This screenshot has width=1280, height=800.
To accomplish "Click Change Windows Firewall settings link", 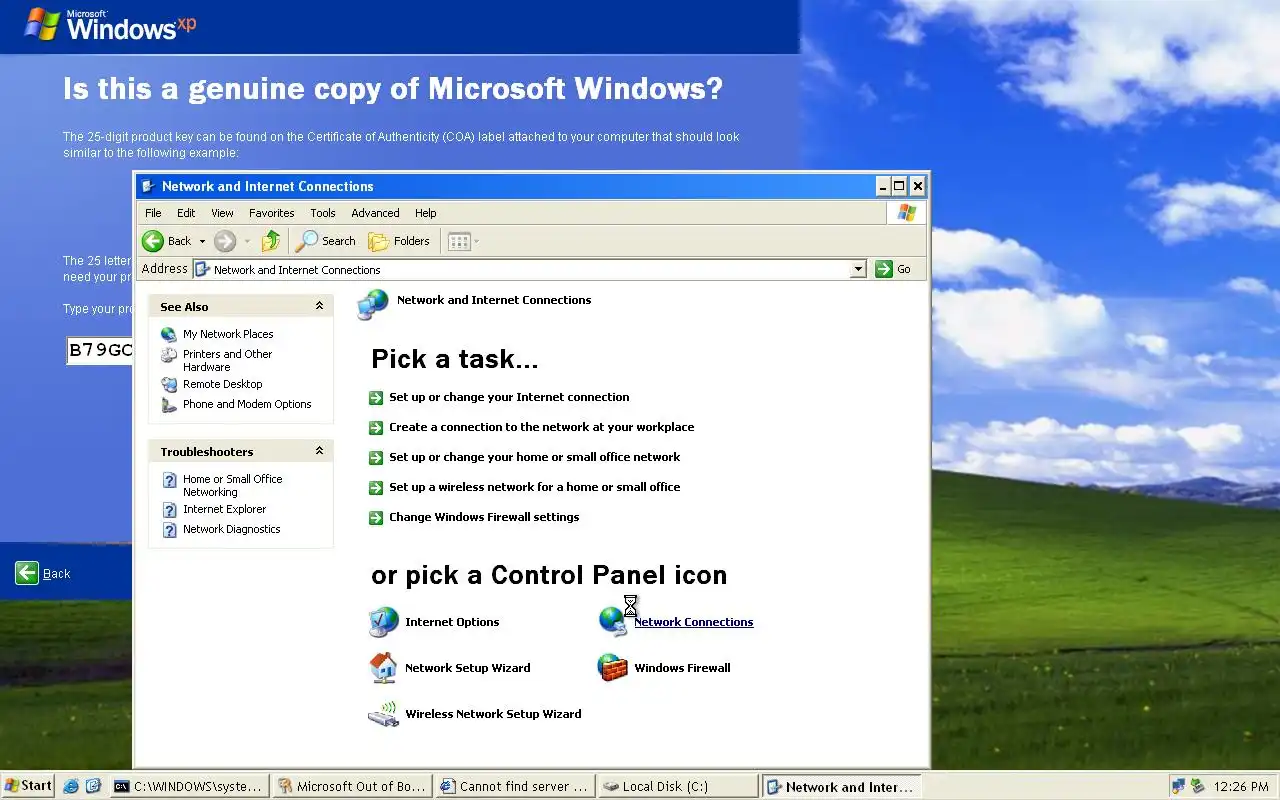I will [x=484, y=517].
